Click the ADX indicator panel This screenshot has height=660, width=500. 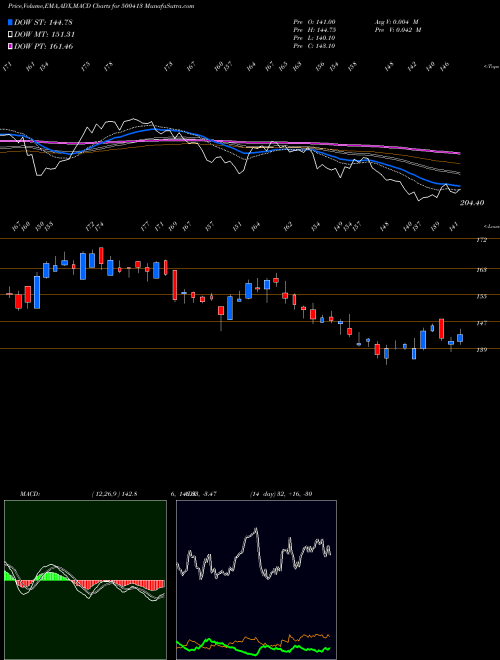[x=256, y=580]
